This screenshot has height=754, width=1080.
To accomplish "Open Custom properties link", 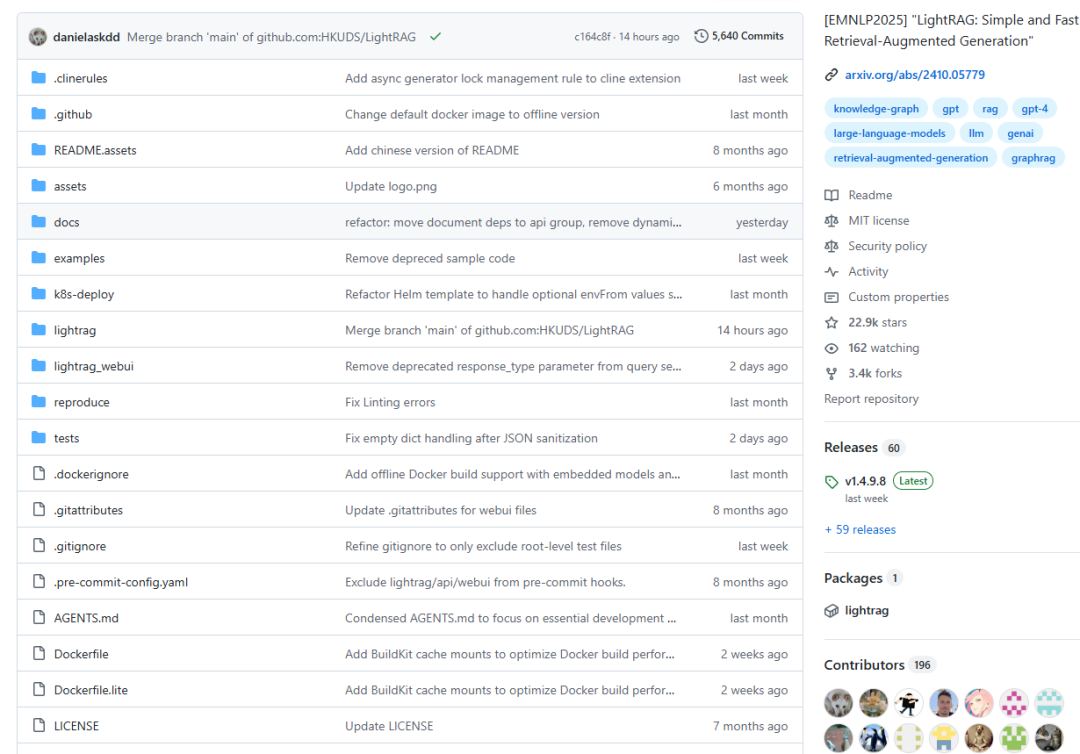I will [898, 297].
